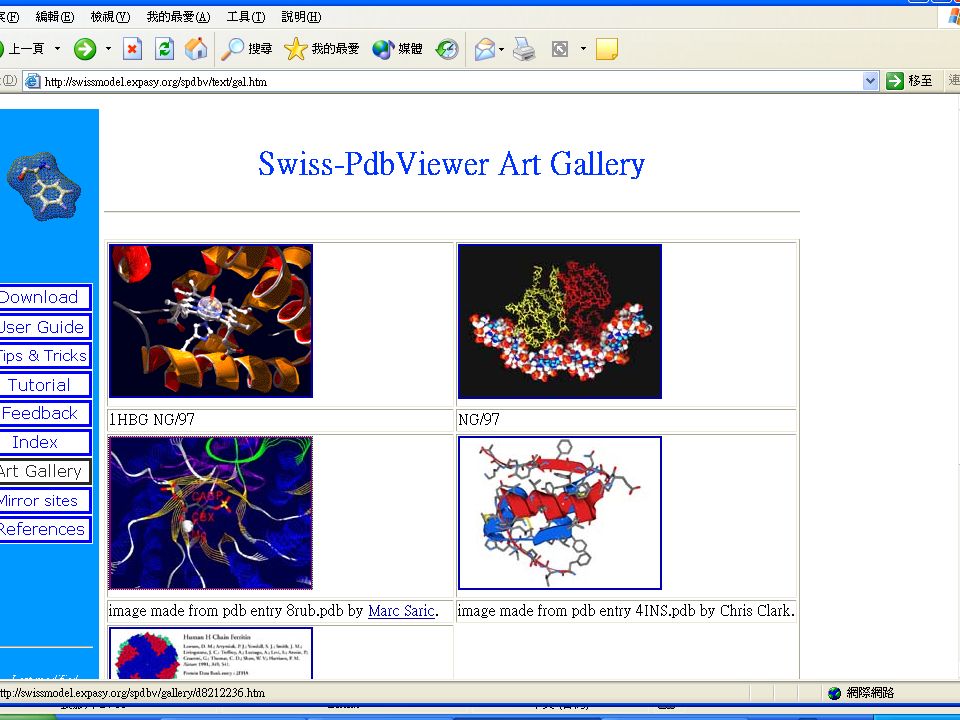The width and height of the screenshot is (960, 720).
Task: Open the 檢視(V) menu
Action: (110, 17)
